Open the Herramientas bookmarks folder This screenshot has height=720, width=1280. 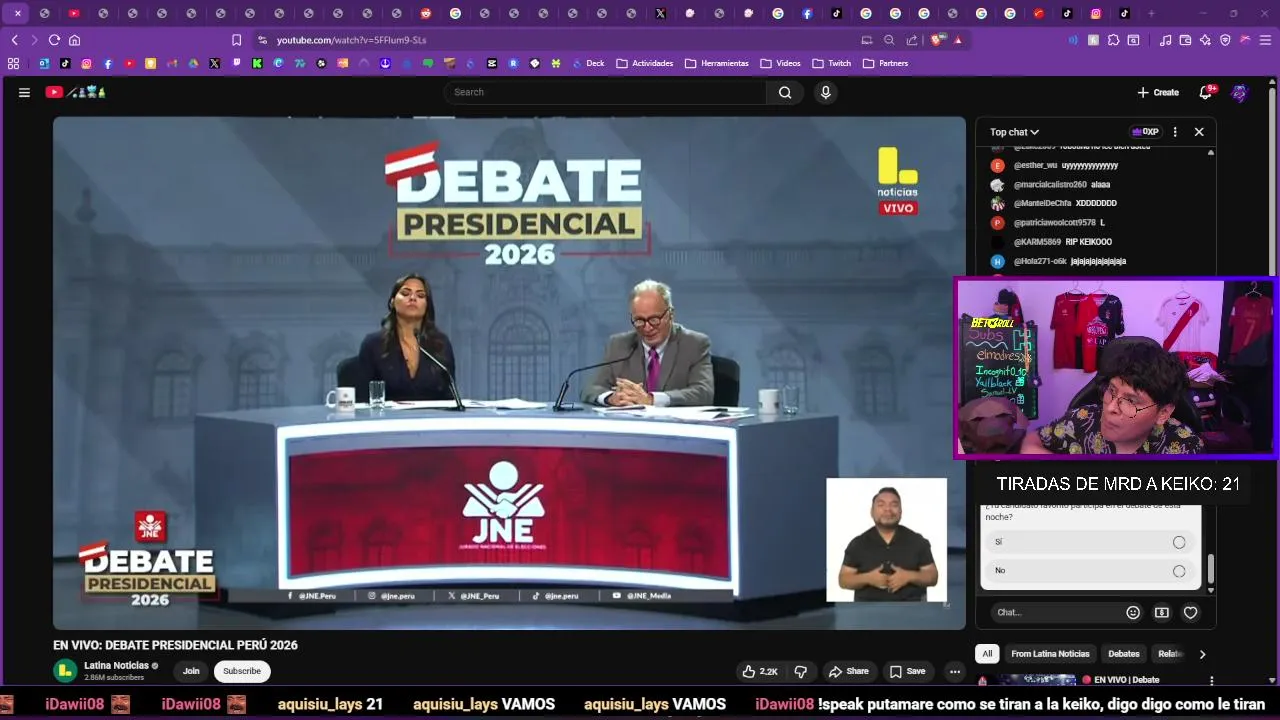(x=717, y=63)
